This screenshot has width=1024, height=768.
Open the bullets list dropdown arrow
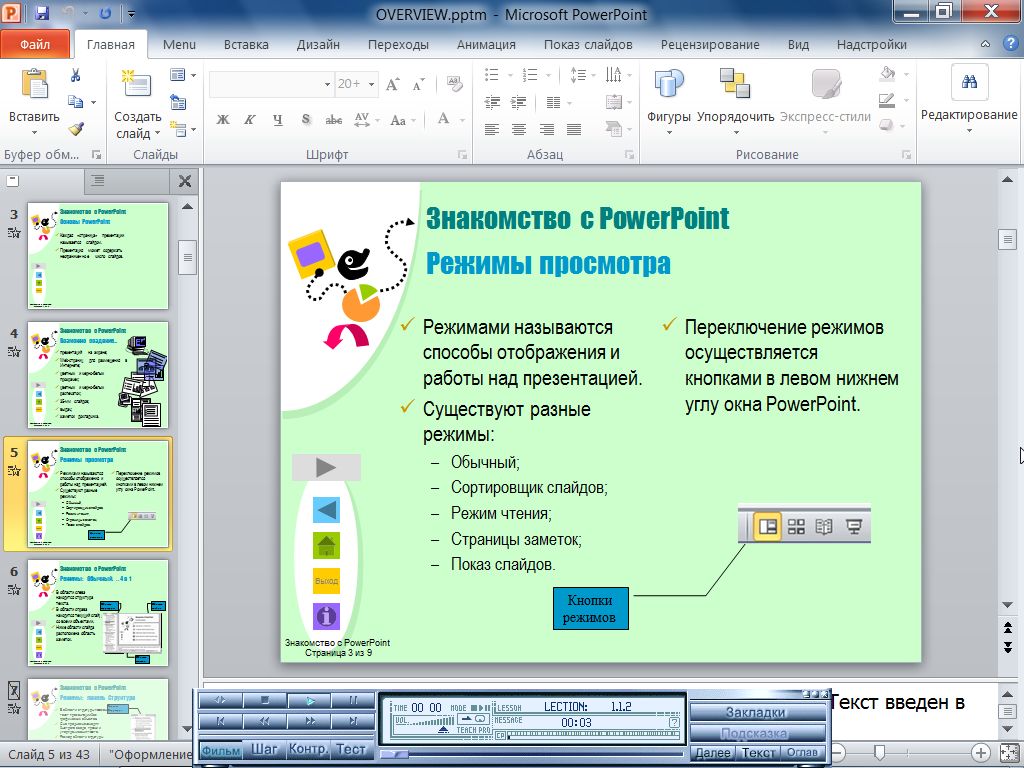coord(510,75)
